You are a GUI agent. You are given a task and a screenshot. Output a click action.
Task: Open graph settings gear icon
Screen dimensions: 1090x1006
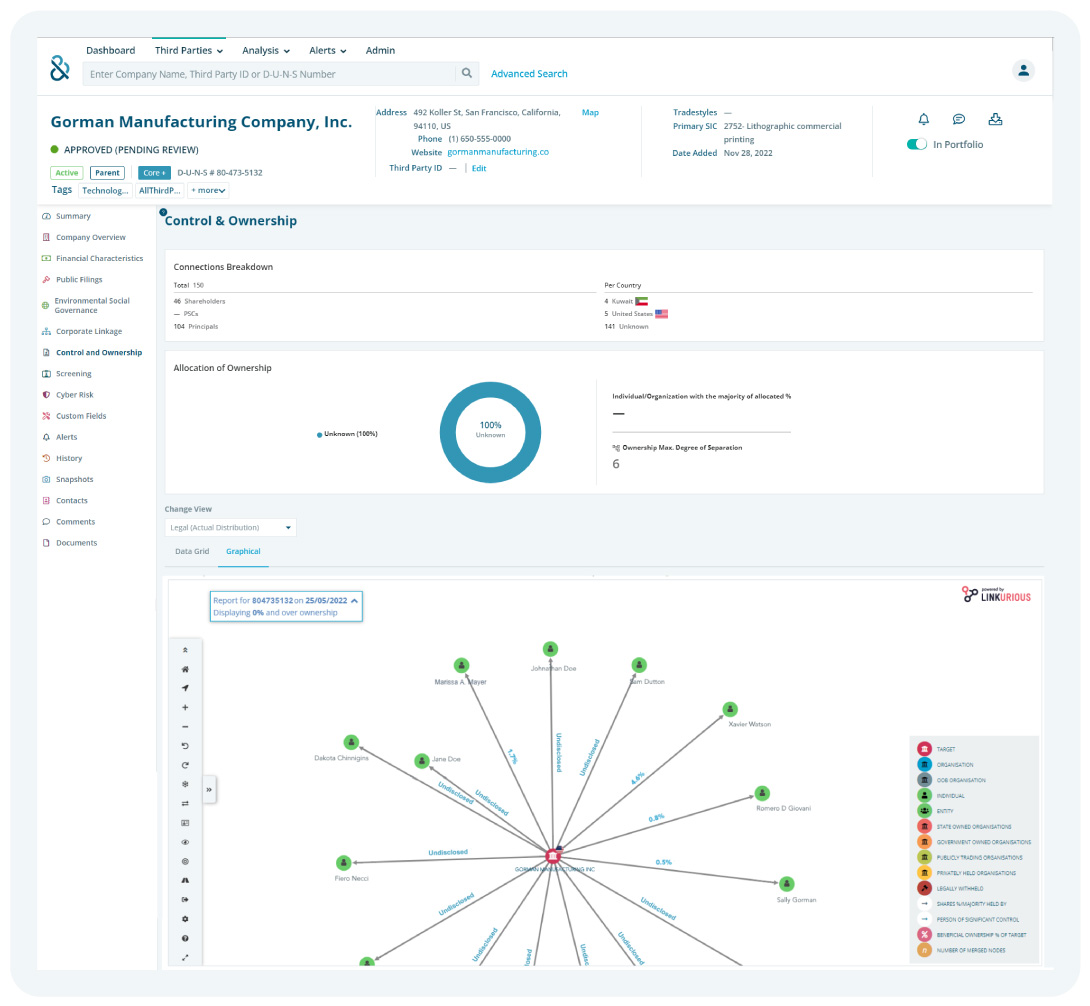[x=185, y=919]
